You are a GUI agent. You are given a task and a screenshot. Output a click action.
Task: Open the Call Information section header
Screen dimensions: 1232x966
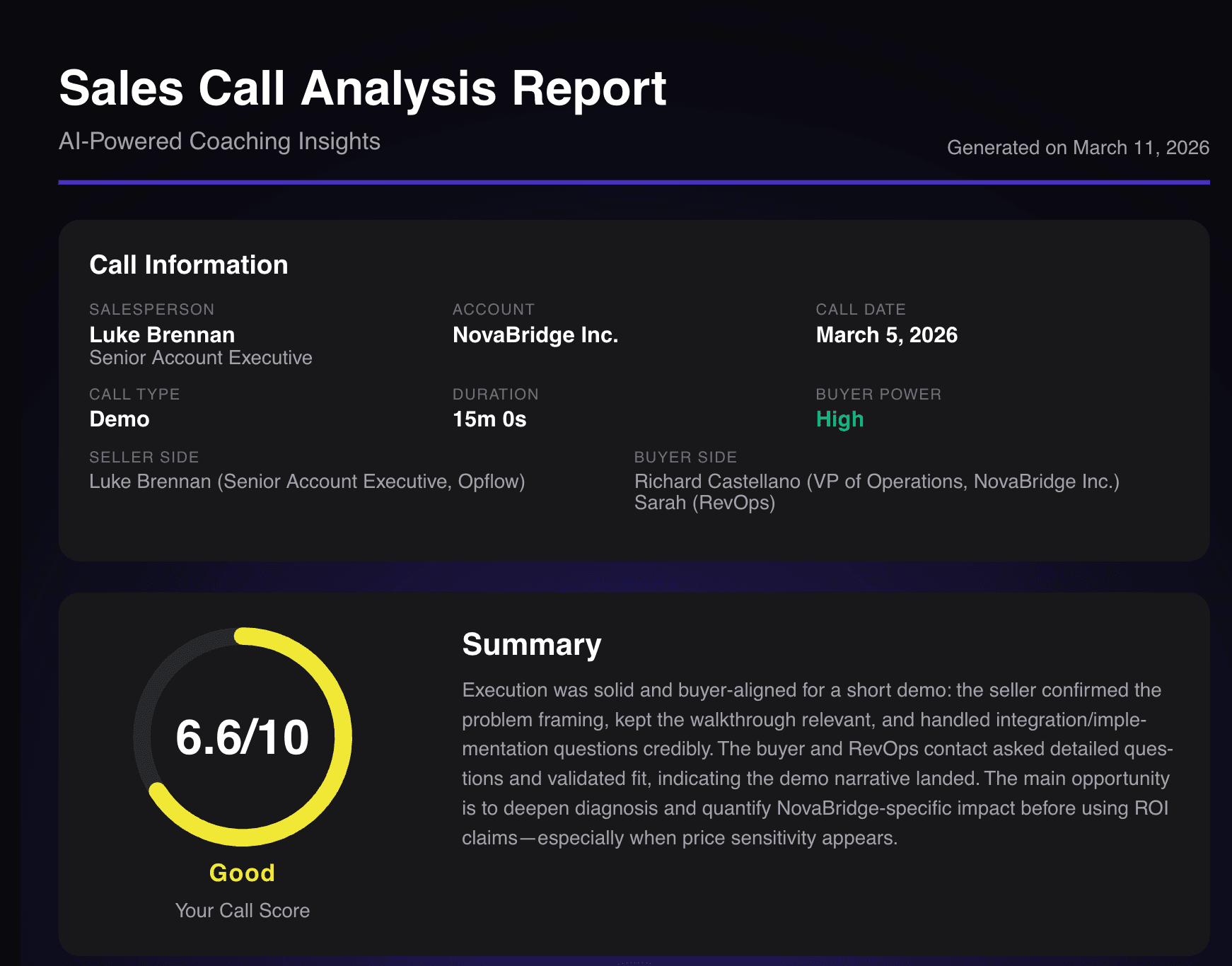pyautogui.click(x=188, y=264)
